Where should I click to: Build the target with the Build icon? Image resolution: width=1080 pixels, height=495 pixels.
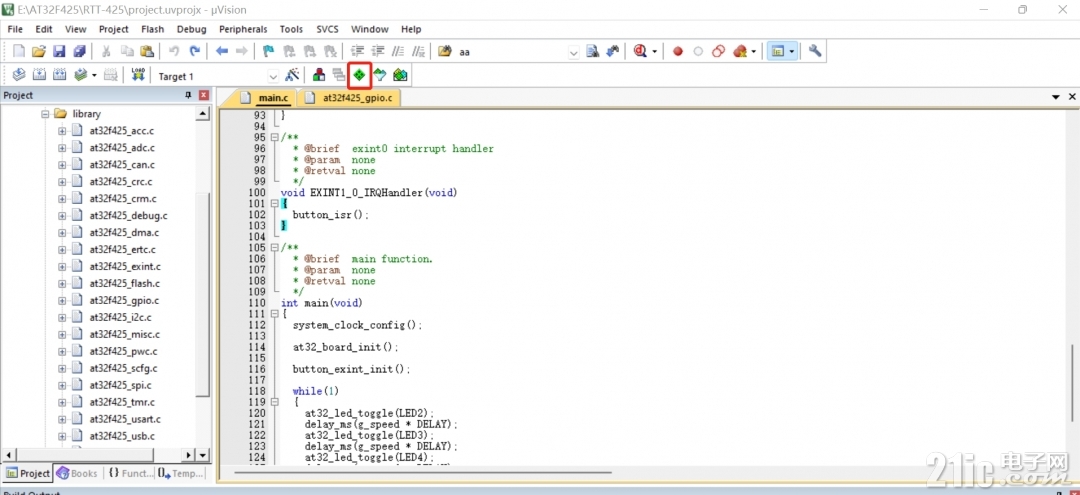39,75
